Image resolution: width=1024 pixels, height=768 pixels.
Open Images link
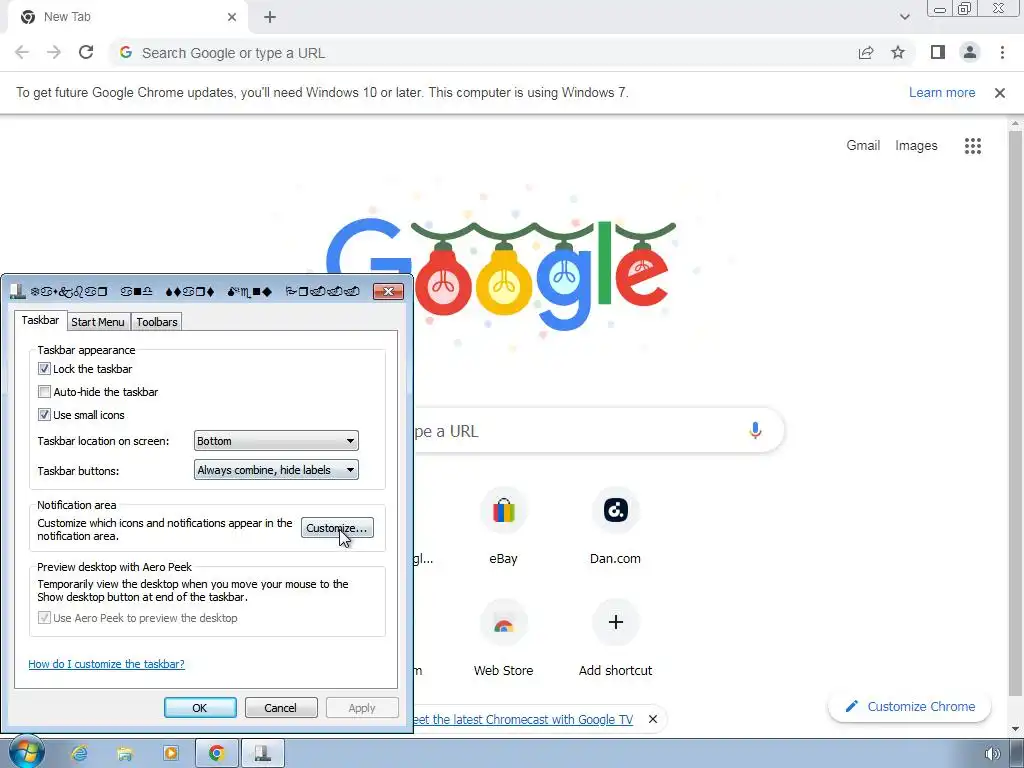pos(916,146)
